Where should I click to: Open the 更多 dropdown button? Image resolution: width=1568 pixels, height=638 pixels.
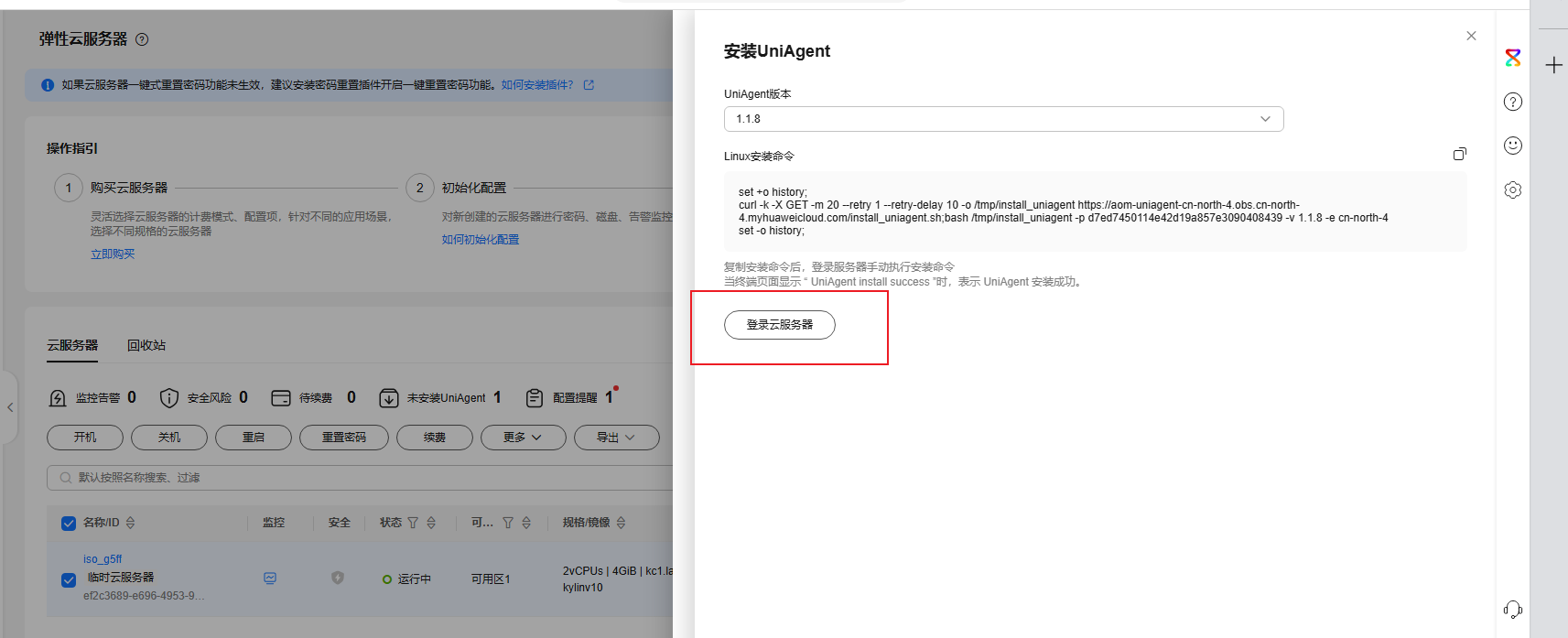coord(522,438)
